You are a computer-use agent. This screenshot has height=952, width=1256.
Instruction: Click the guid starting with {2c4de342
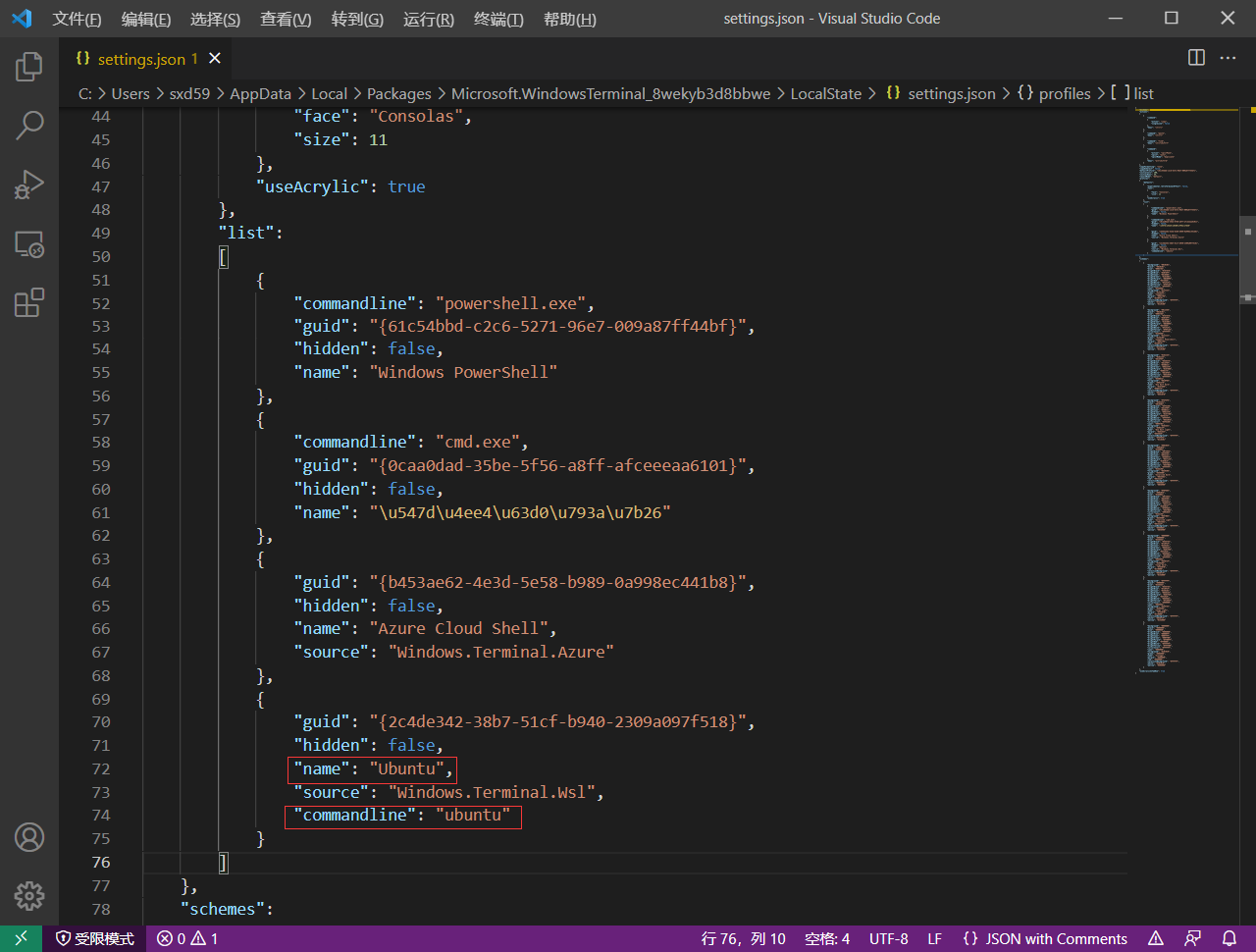pos(557,721)
